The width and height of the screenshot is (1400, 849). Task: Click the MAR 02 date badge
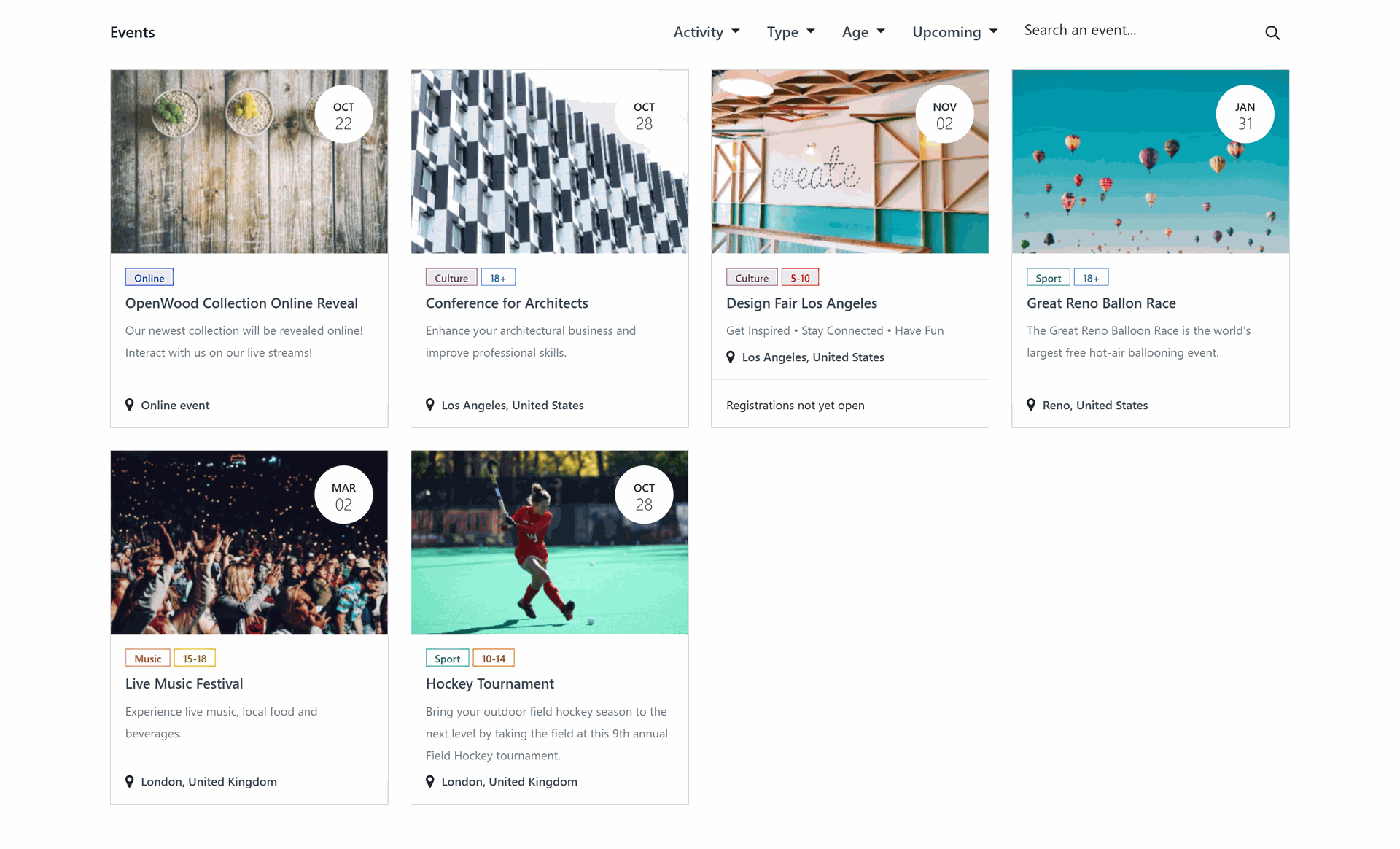[x=343, y=495]
